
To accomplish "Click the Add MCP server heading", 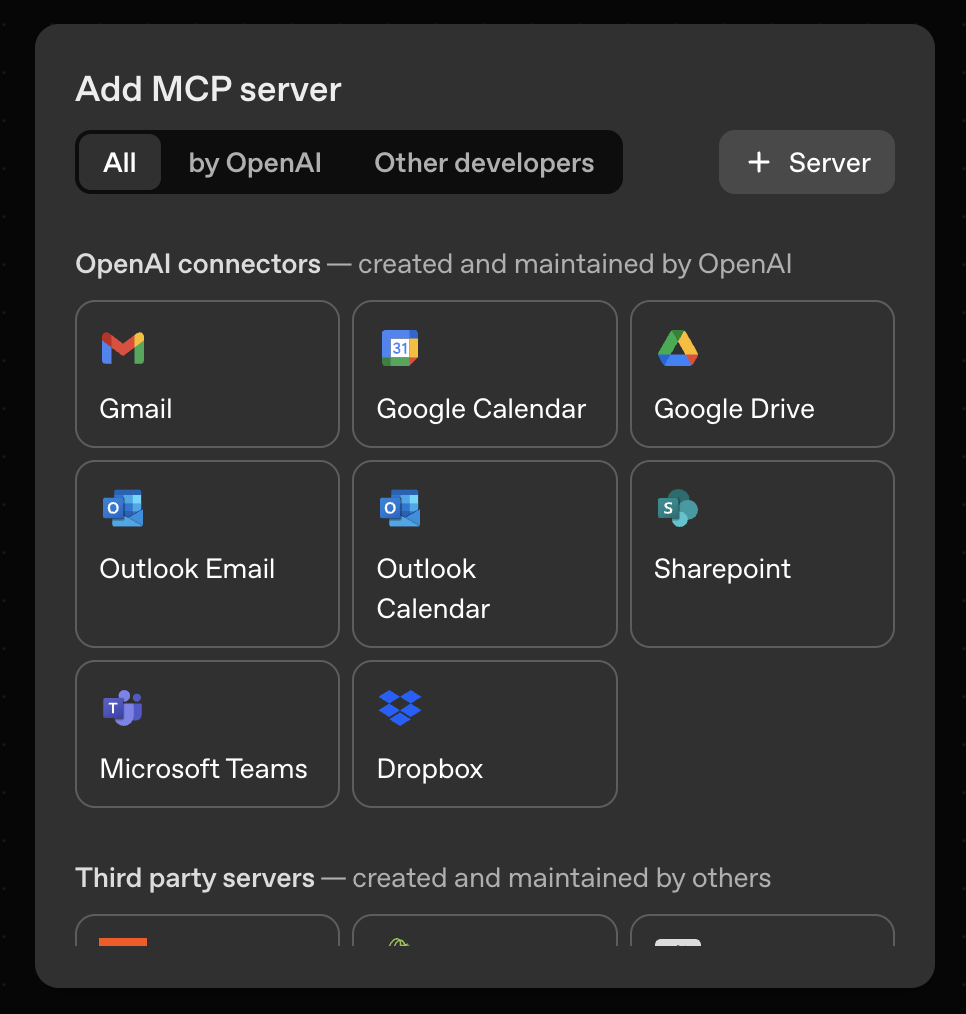I will [207, 89].
